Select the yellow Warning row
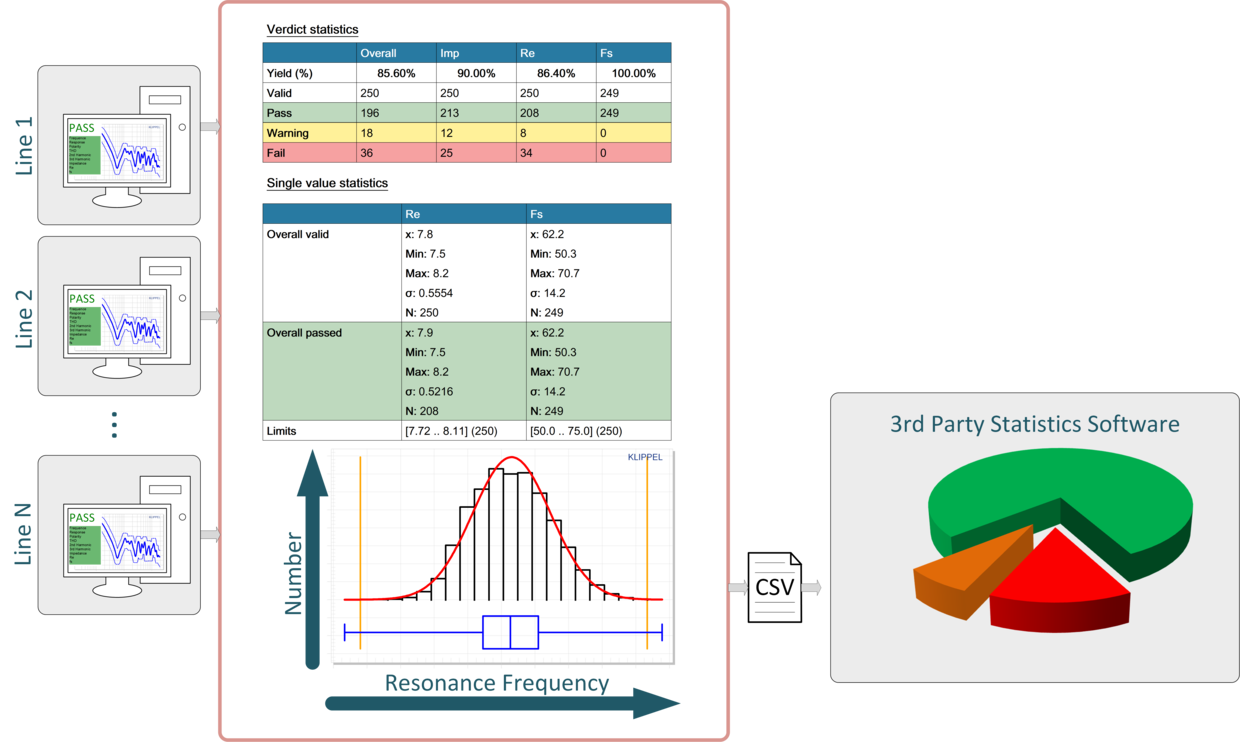The image size is (1240, 742). (467, 133)
